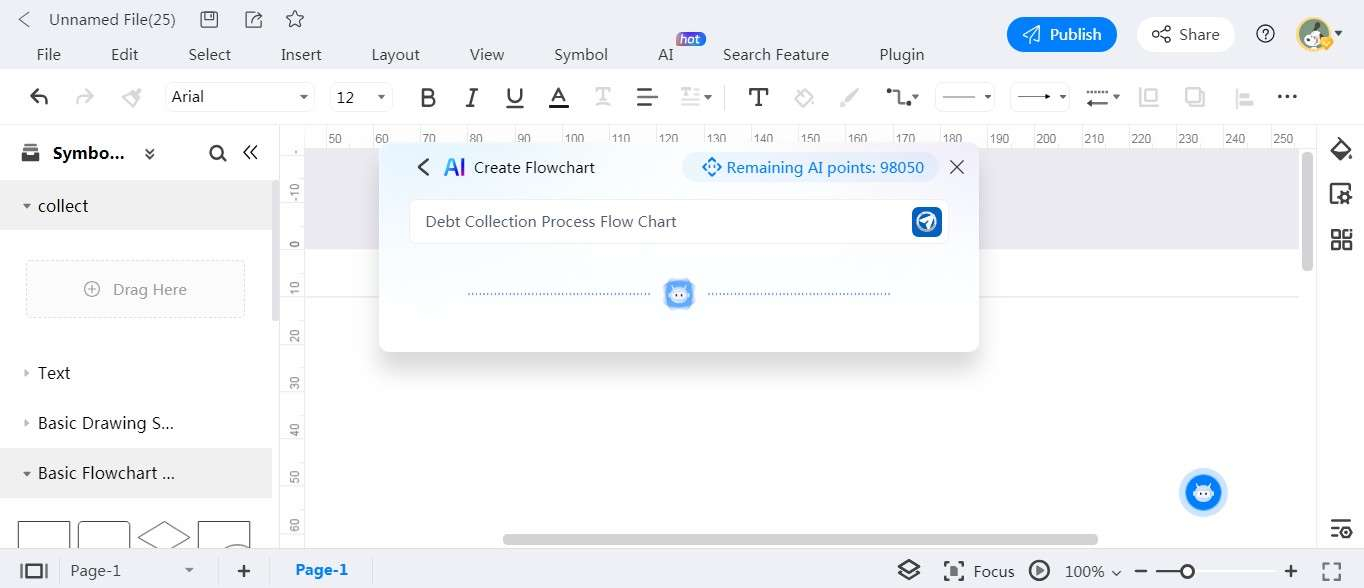Select the Text tool
Image resolution: width=1364 pixels, height=588 pixels.
[x=759, y=97]
